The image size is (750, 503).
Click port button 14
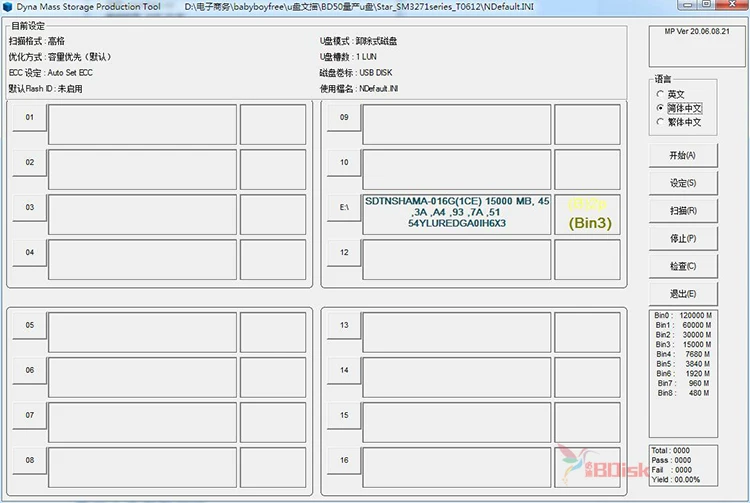344,370
